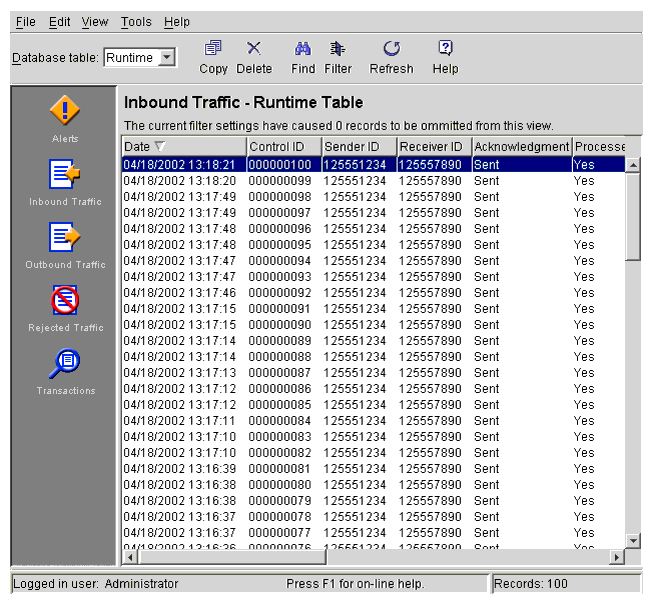Select row with Control ID 000000085

(374, 404)
